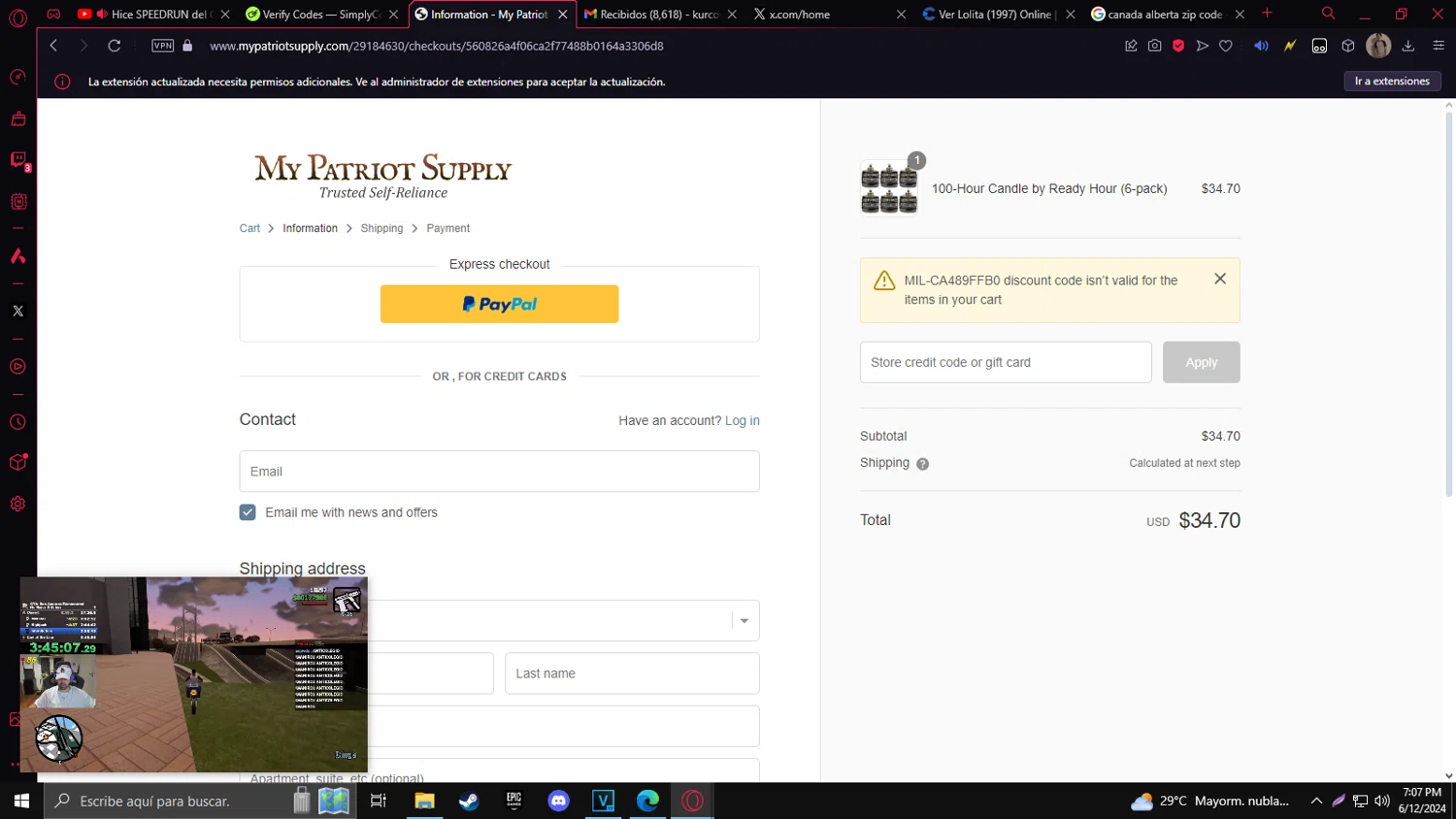Show hidden system tray icons chevron

[1316, 801]
